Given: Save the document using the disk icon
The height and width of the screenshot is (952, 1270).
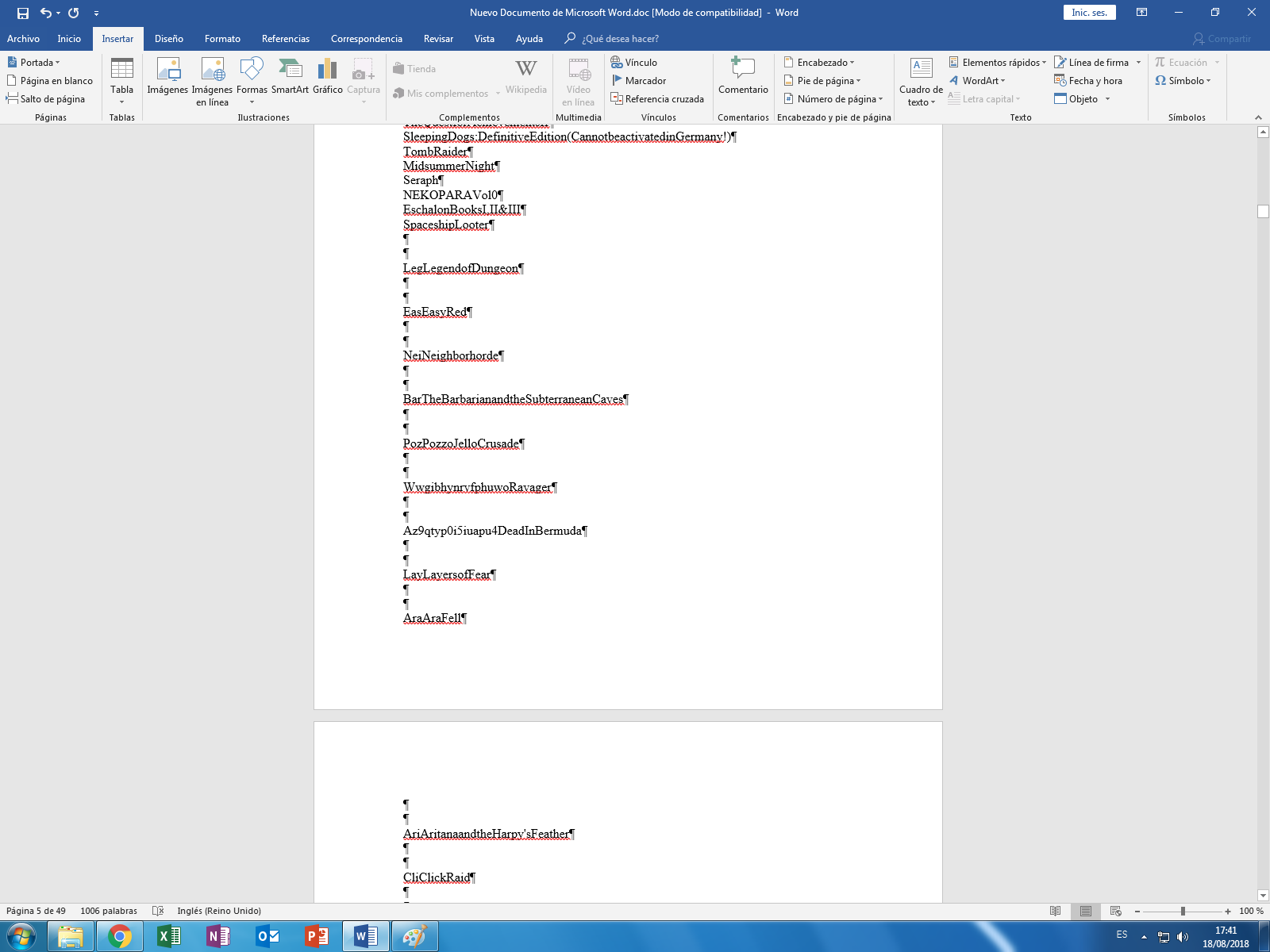Looking at the screenshot, I should tap(23, 13).
